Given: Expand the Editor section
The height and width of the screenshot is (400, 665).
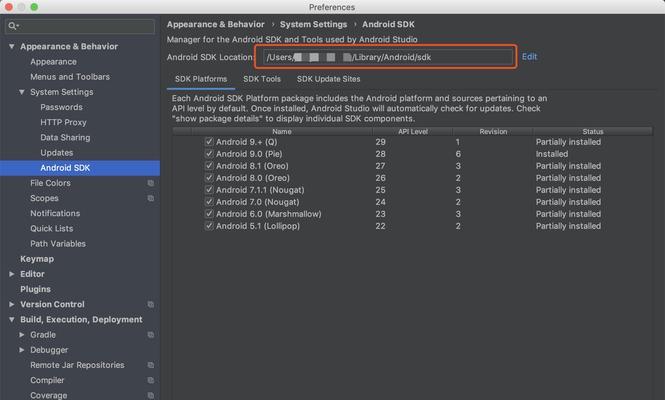Looking at the screenshot, I should point(12,274).
